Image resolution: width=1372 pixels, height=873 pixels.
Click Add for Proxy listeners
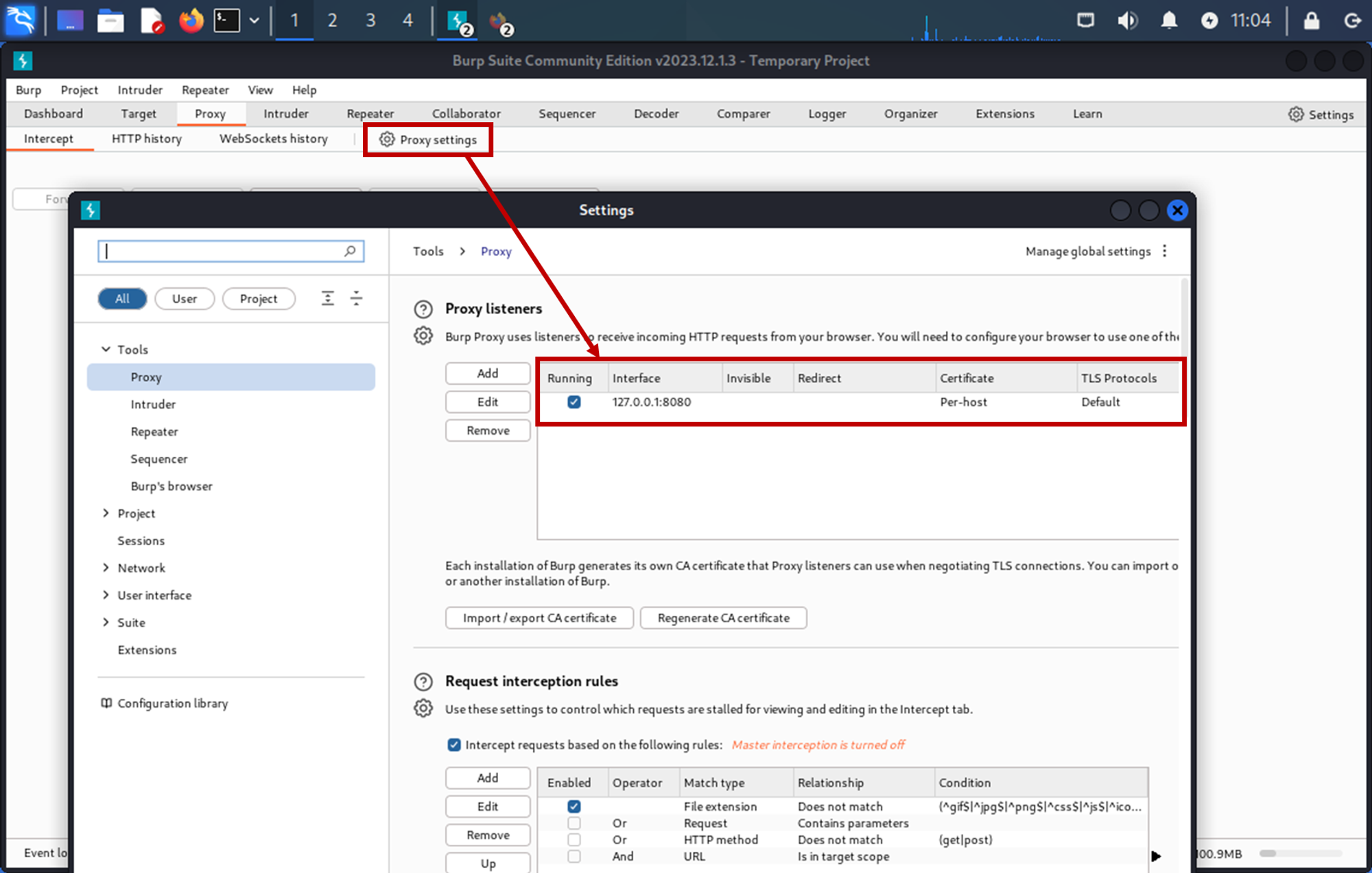tap(488, 373)
